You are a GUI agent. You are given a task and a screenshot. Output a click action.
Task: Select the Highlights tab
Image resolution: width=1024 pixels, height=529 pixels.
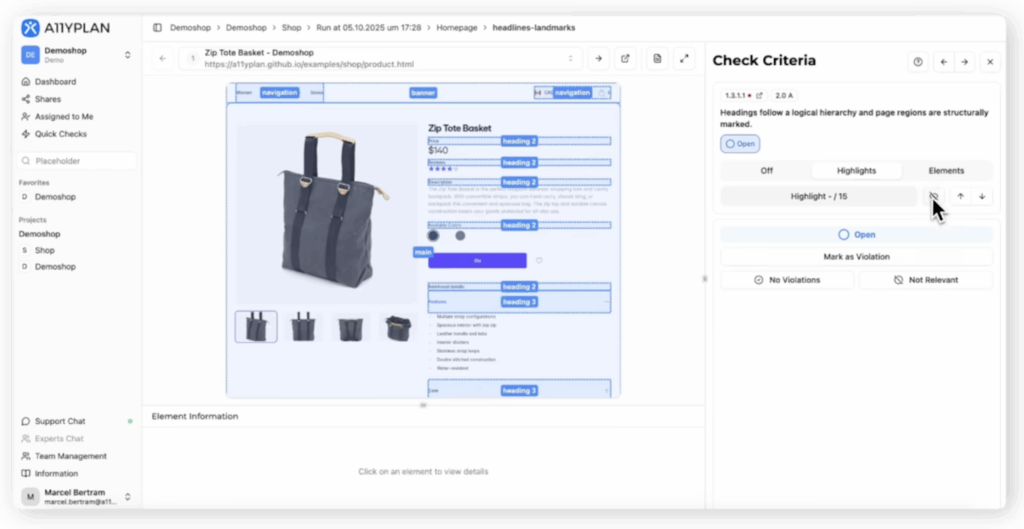[x=856, y=170]
